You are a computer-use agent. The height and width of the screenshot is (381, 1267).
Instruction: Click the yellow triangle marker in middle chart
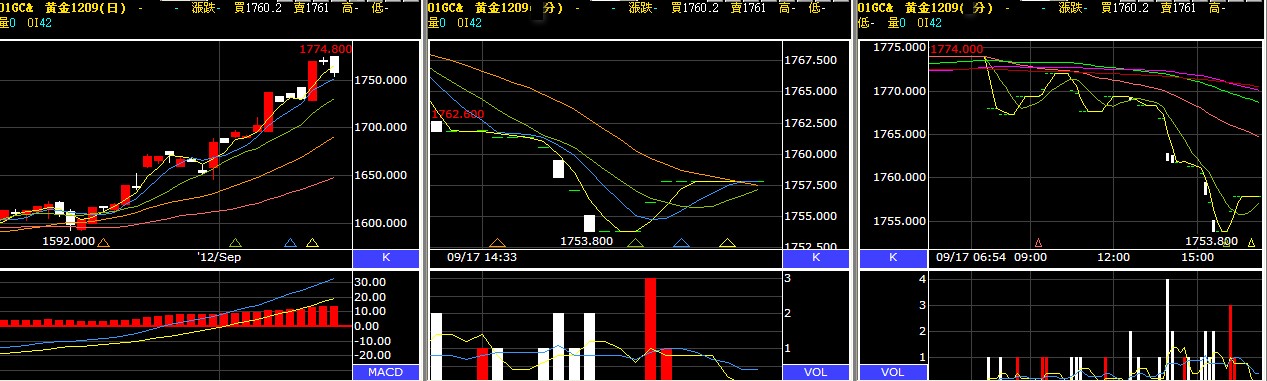[727, 243]
